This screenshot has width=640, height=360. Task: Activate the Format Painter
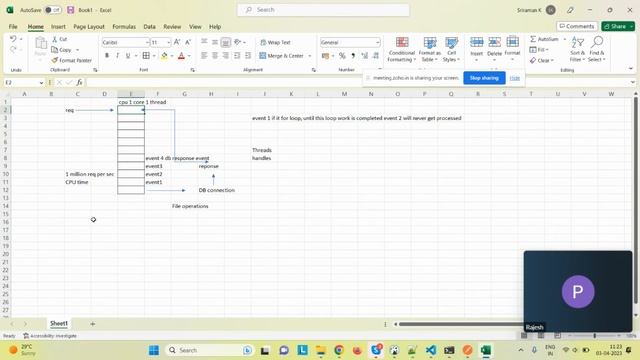pos(71,60)
